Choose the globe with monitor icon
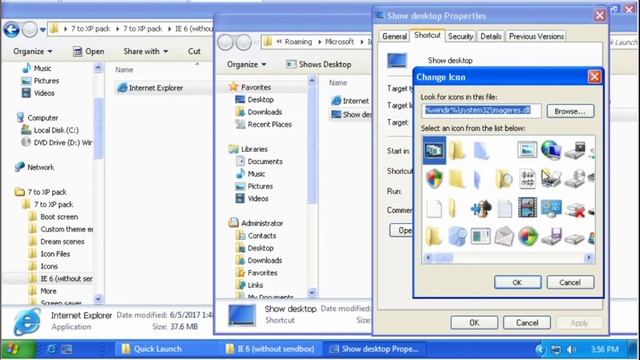 click(551, 150)
